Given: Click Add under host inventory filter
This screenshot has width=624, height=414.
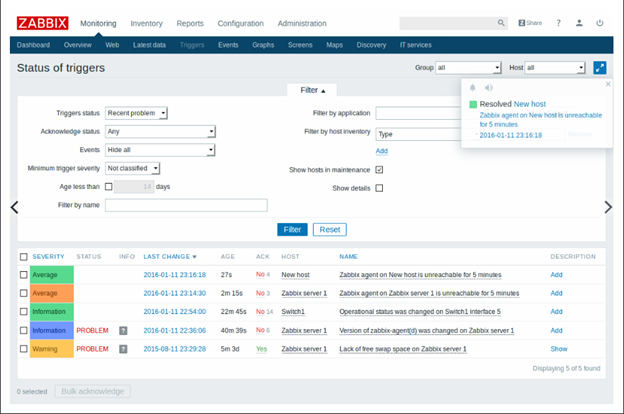Looking at the screenshot, I should [x=382, y=151].
